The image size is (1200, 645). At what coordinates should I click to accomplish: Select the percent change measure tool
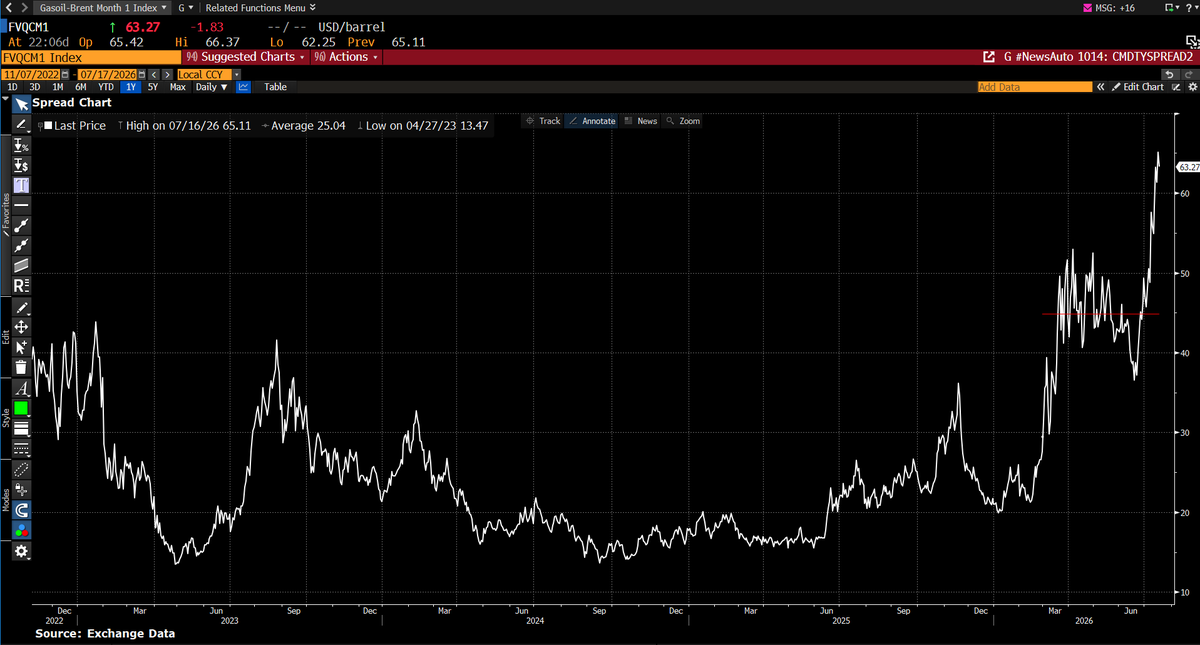coord(21,145)
